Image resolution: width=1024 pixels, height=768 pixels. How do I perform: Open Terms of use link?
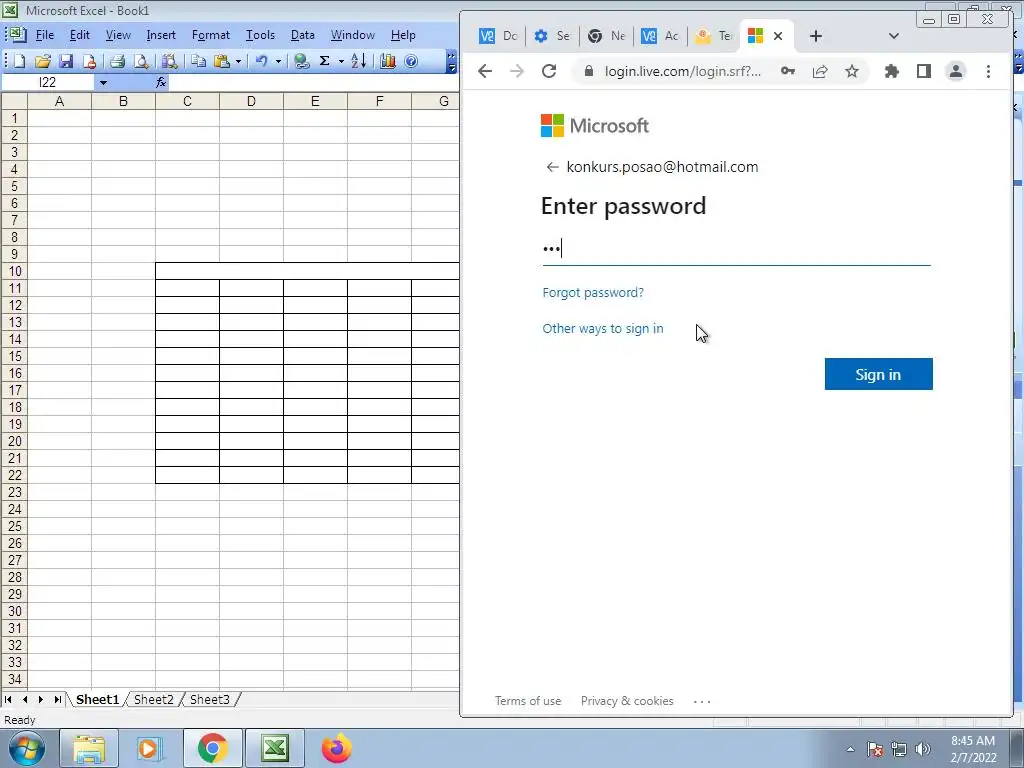click(528, 701)
